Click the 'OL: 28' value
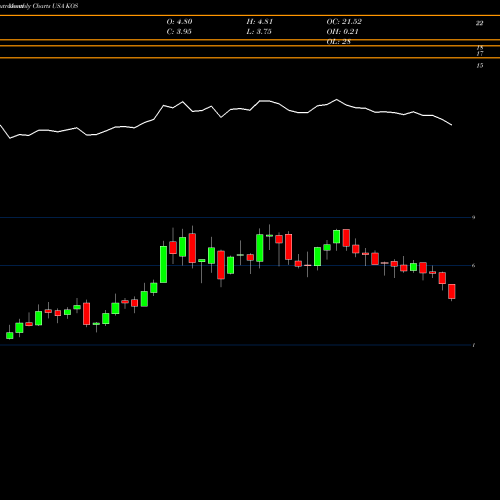 338,42
